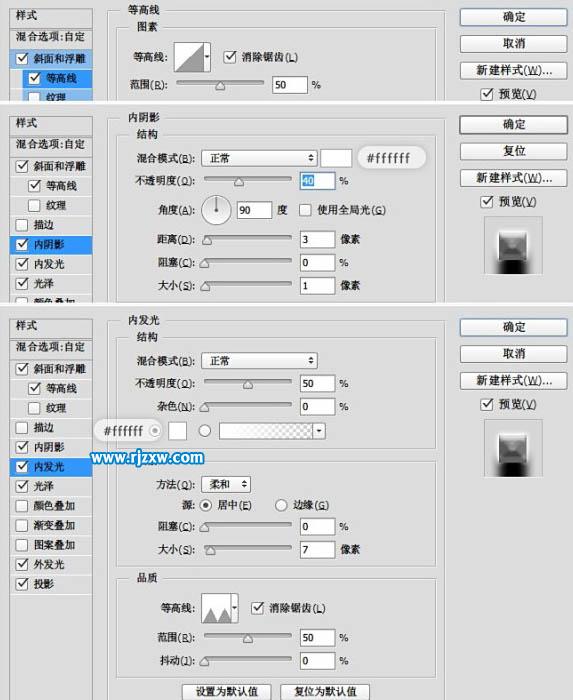Click the inner shadow white color swatch

coord(336,158)
